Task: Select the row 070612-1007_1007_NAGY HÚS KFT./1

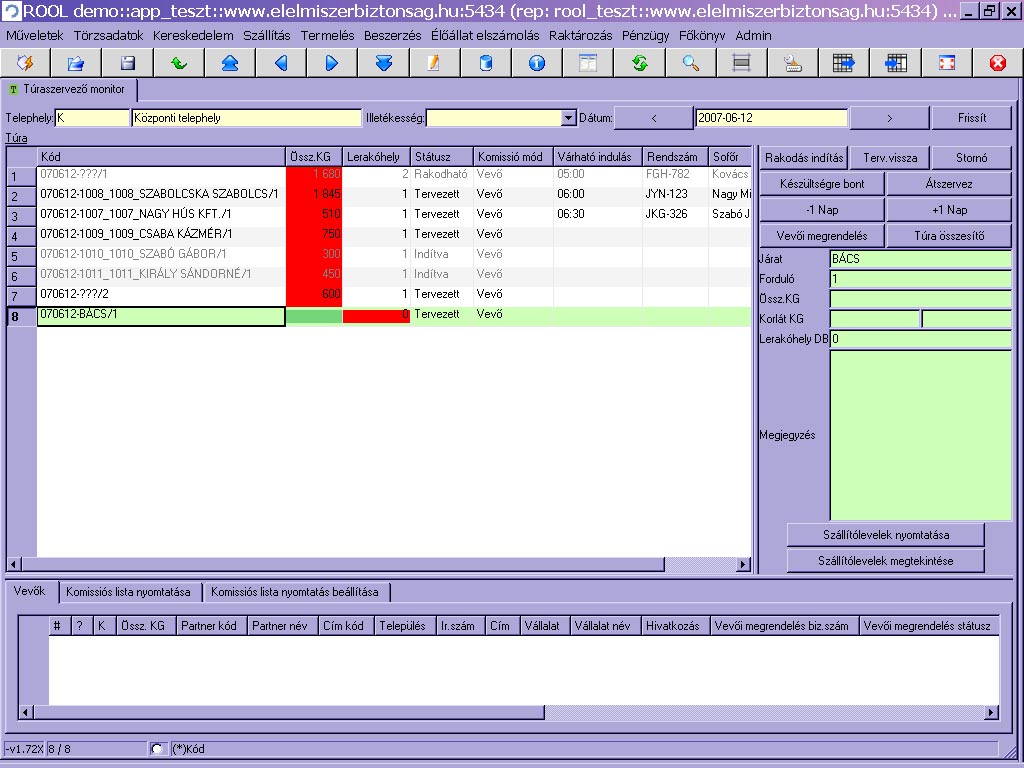Action: coord(160,214)
